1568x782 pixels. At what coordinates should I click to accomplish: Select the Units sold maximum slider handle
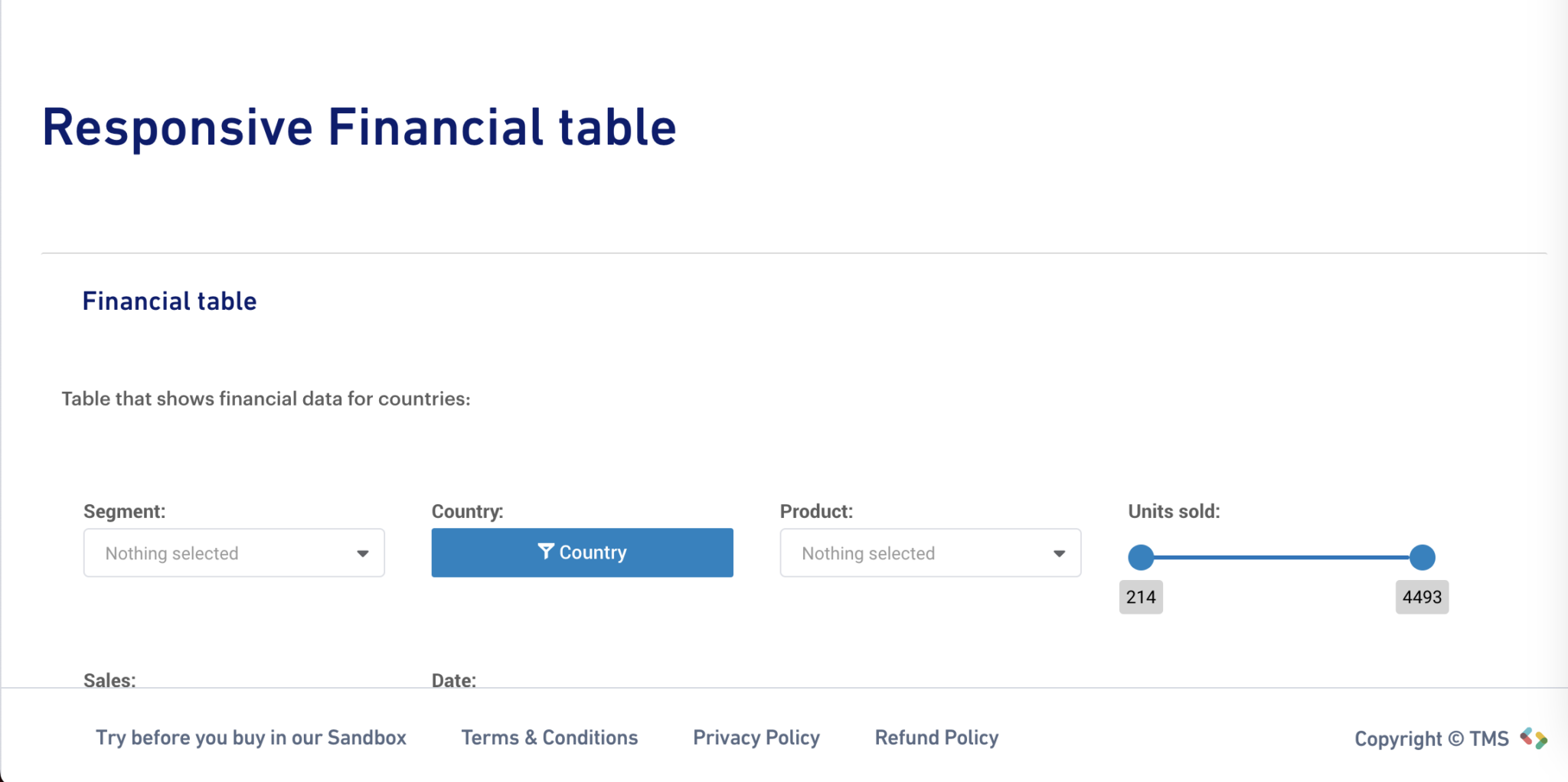(x=1423, y=557)
